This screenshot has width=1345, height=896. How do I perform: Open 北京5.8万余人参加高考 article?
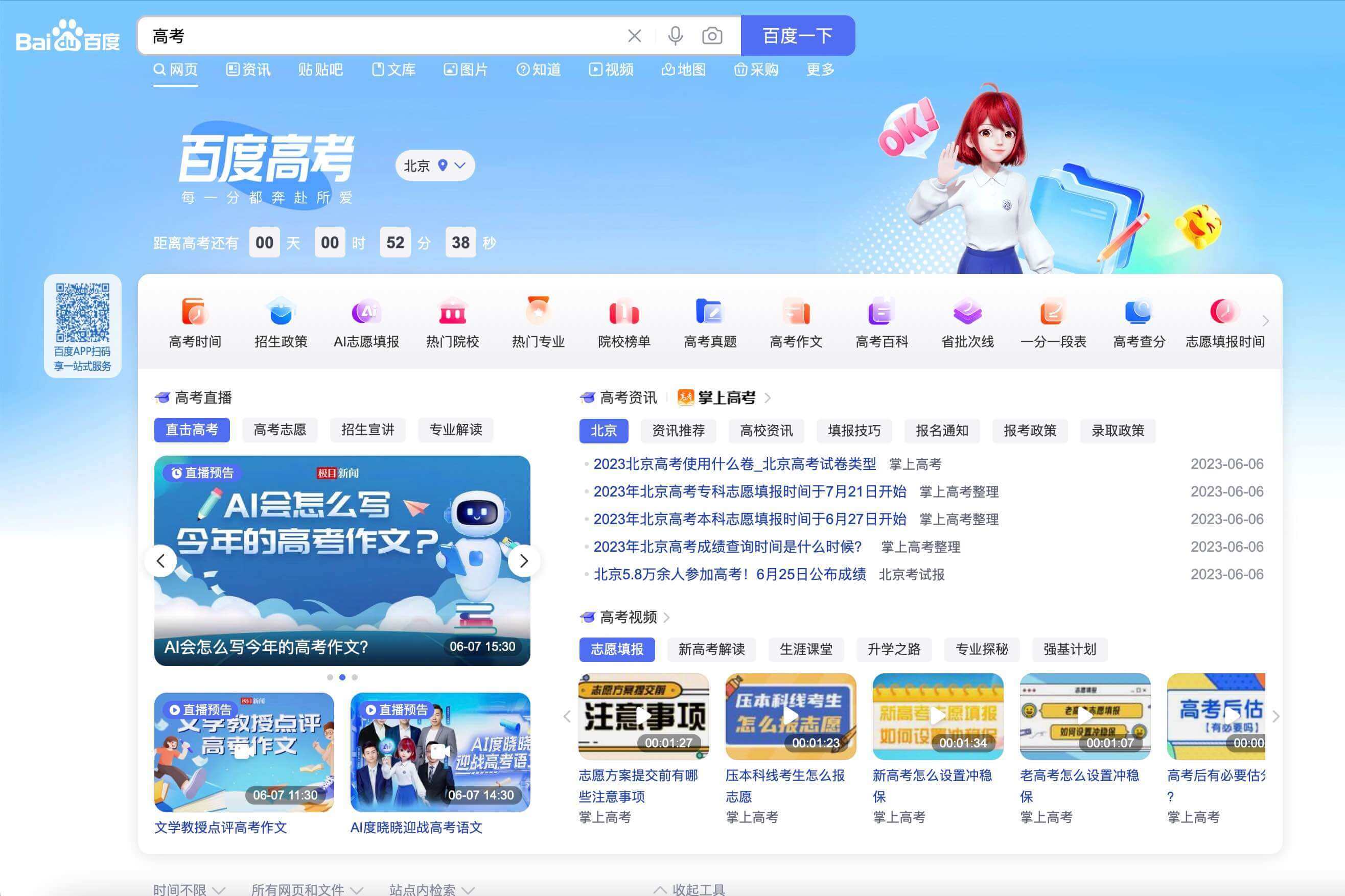pos(730,574)
